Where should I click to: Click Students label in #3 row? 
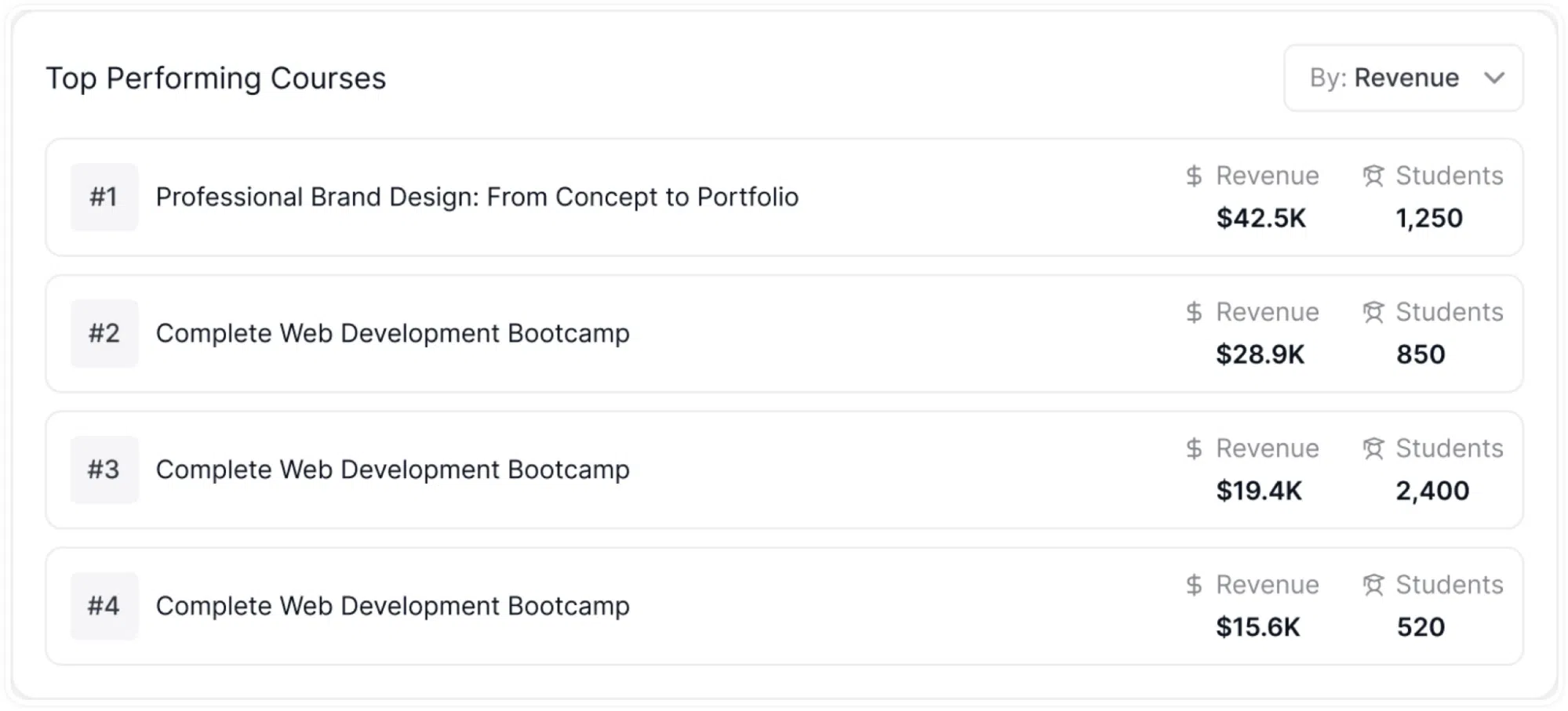click(x=1450, y=448)
